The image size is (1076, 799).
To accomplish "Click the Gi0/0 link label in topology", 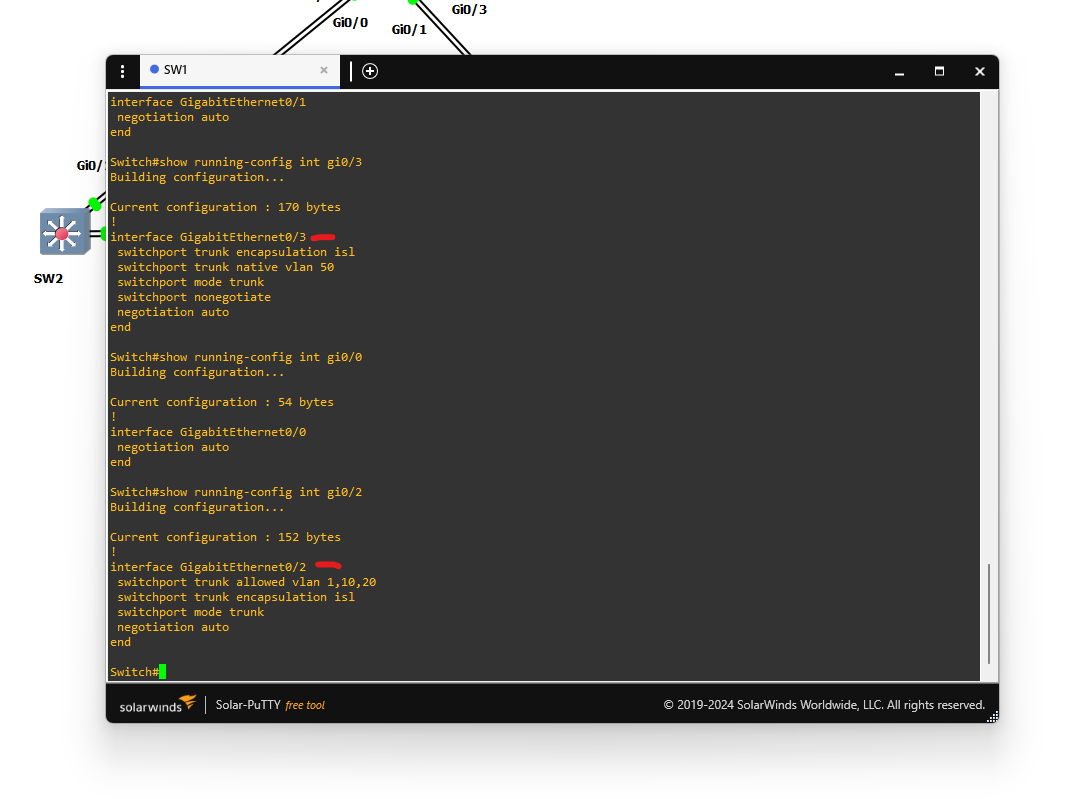I will coord(350,23).
